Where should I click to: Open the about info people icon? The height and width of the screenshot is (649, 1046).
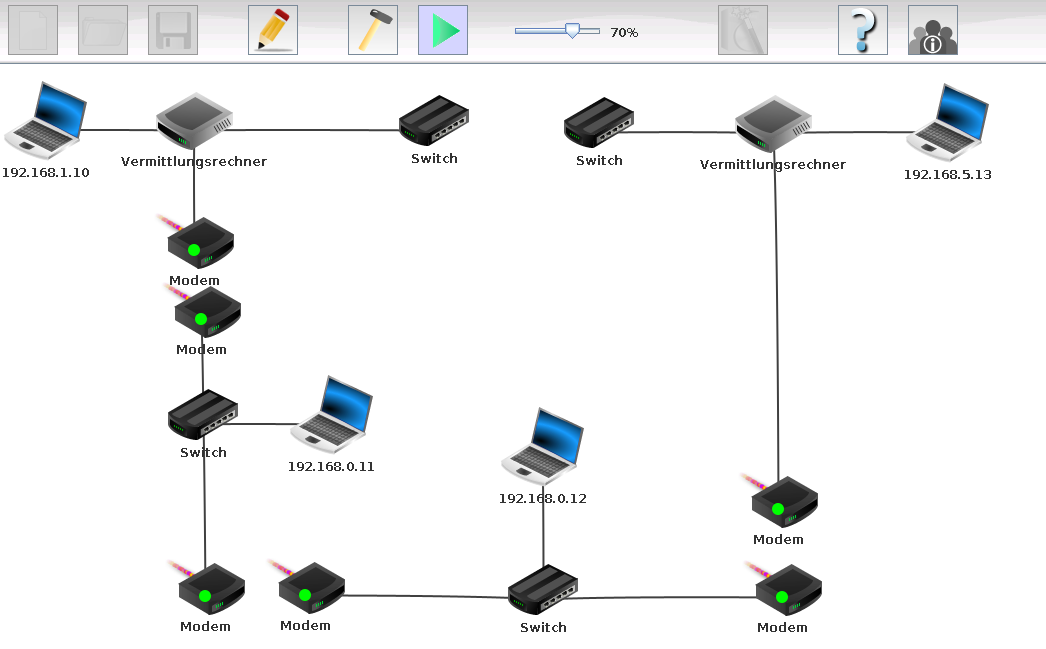[x=933, y=30]
